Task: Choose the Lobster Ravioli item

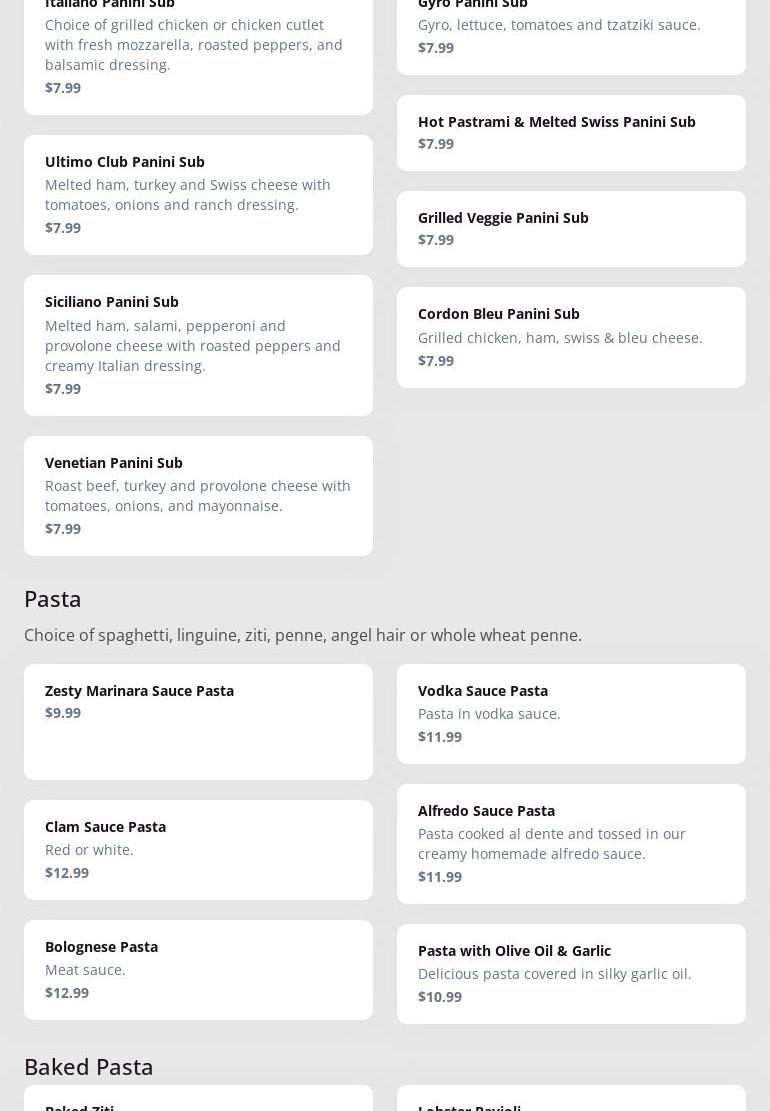Action: [570, 1100]
